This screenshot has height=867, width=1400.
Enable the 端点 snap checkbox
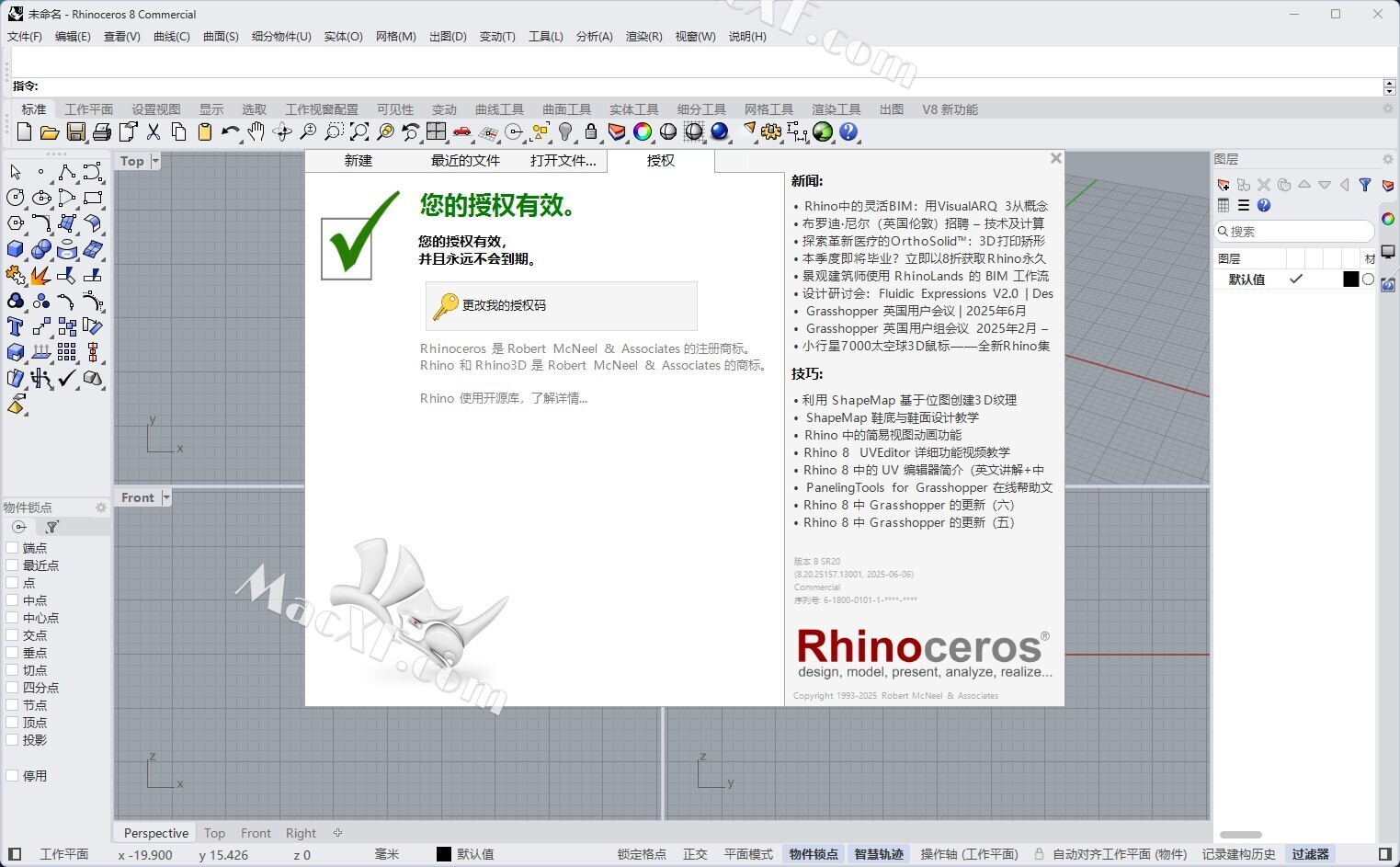12,548
